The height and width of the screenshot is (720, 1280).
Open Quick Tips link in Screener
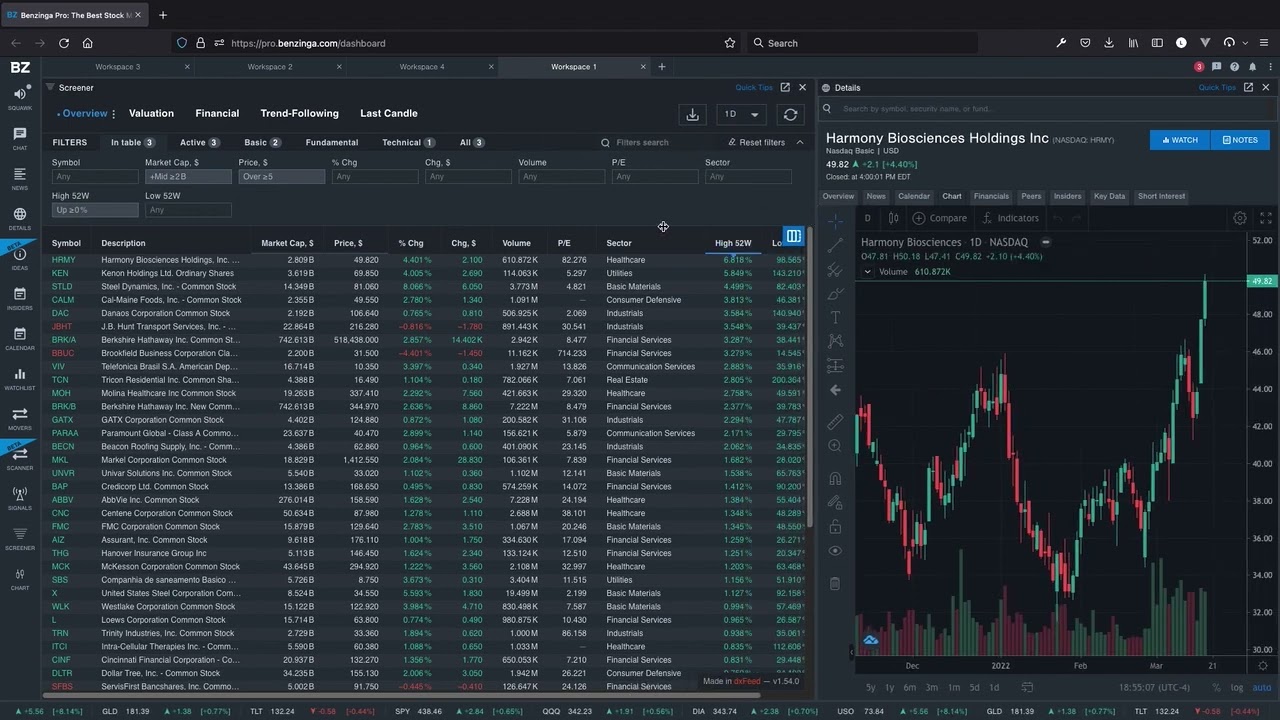point(754,88)
